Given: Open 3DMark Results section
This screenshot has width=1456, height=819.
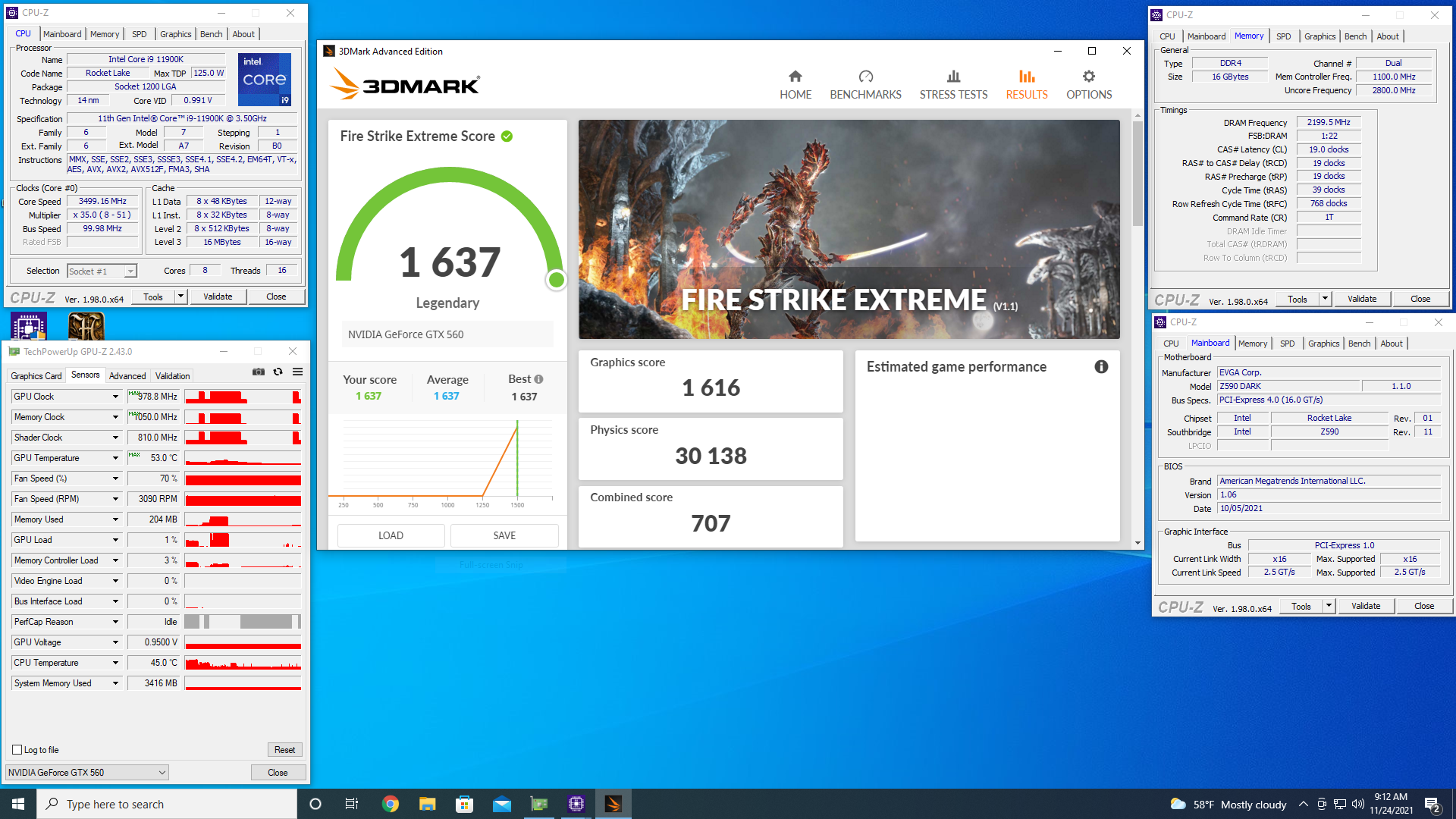Looking at the screenshot, I should click(1027, 85).
